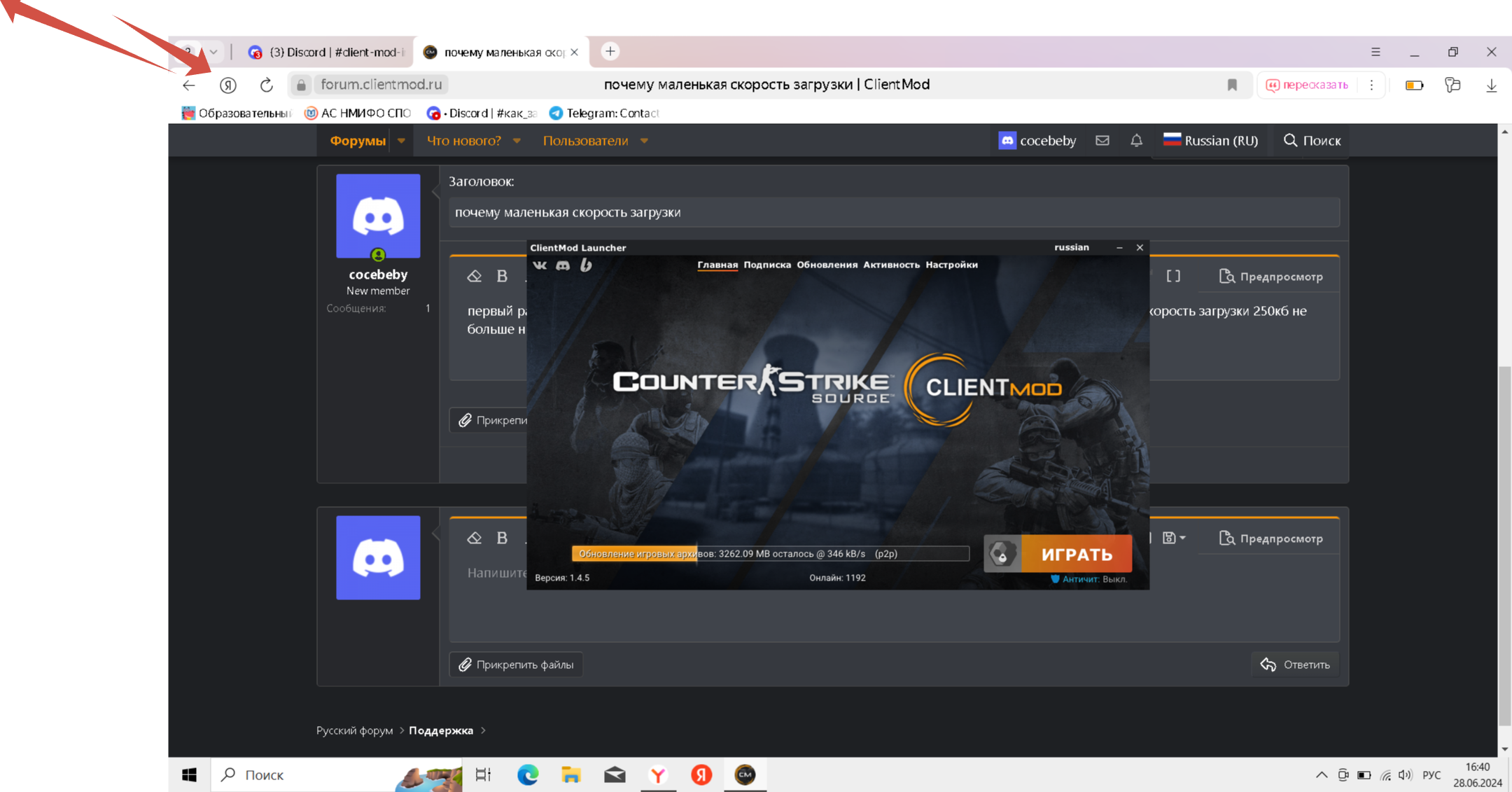The width and height of the screenshot is (1512, 792).
Task: Open the VK link in the ClientMod Launcher
Action: click(540, 265)
